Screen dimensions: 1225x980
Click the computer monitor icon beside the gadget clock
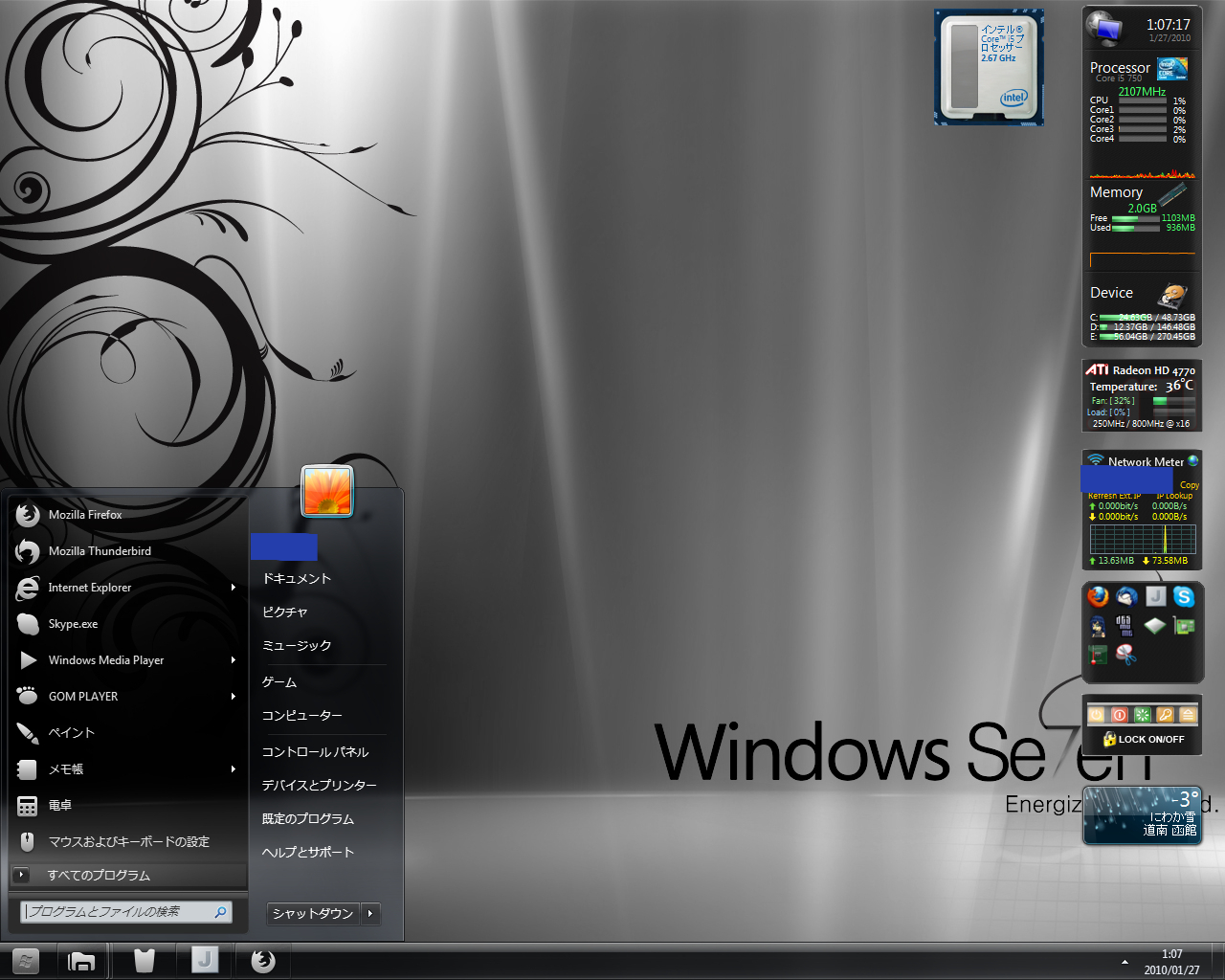point(1105,30)
